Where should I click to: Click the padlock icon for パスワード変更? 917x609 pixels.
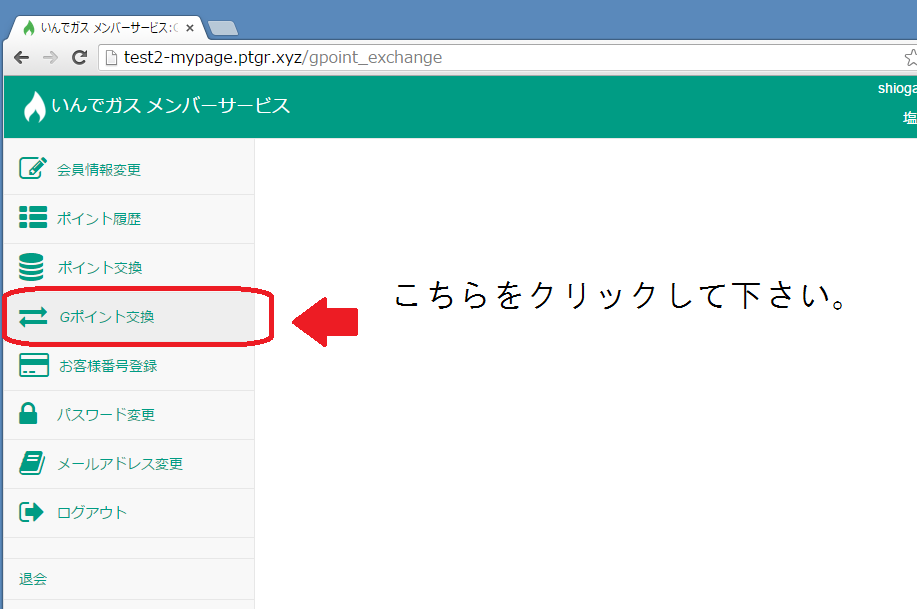click(30, 414)
